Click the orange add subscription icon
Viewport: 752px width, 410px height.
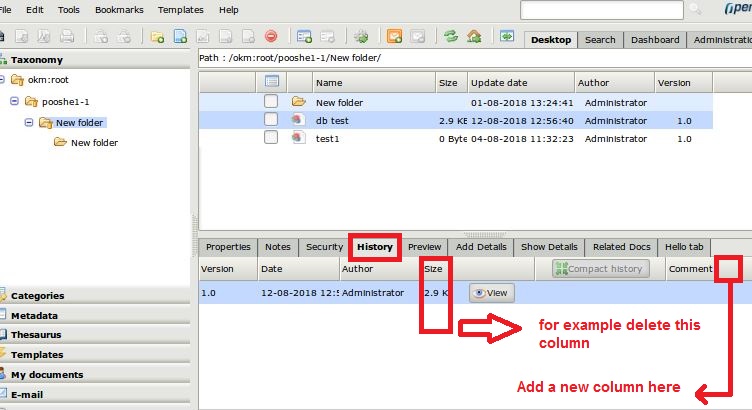pyautogui.click(x=395, y=37)
